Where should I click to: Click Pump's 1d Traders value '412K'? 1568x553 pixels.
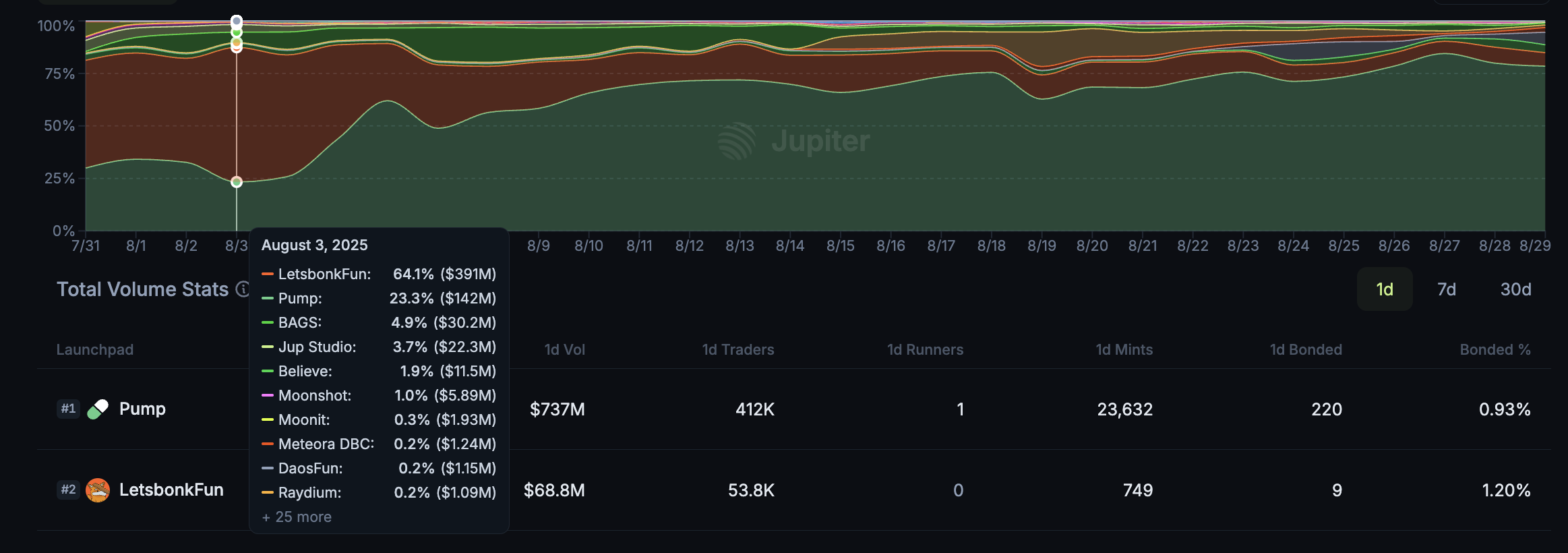click(x=755, y=409)
